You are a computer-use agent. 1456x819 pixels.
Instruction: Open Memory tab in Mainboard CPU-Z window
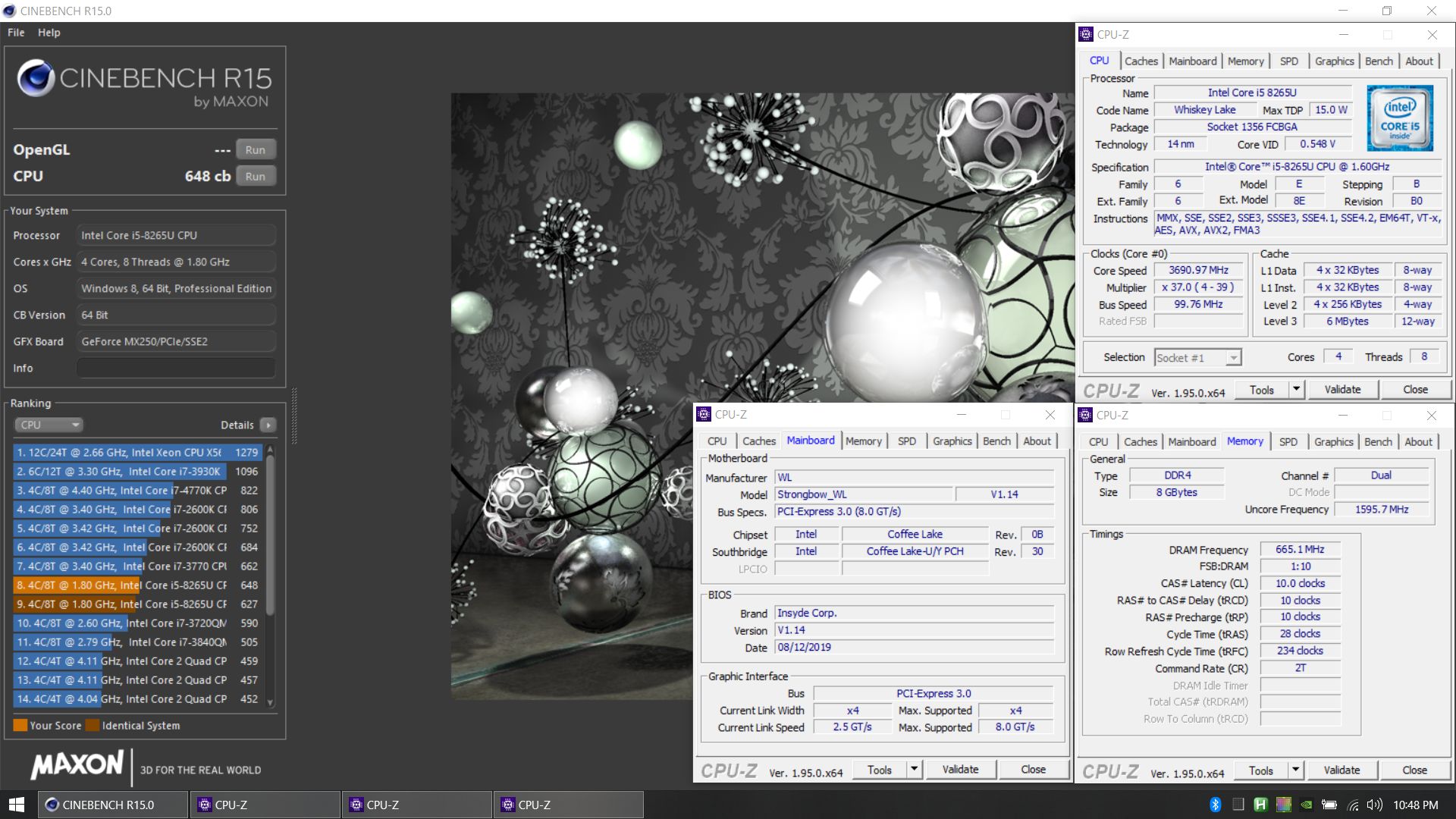click(x=863, y=441)
